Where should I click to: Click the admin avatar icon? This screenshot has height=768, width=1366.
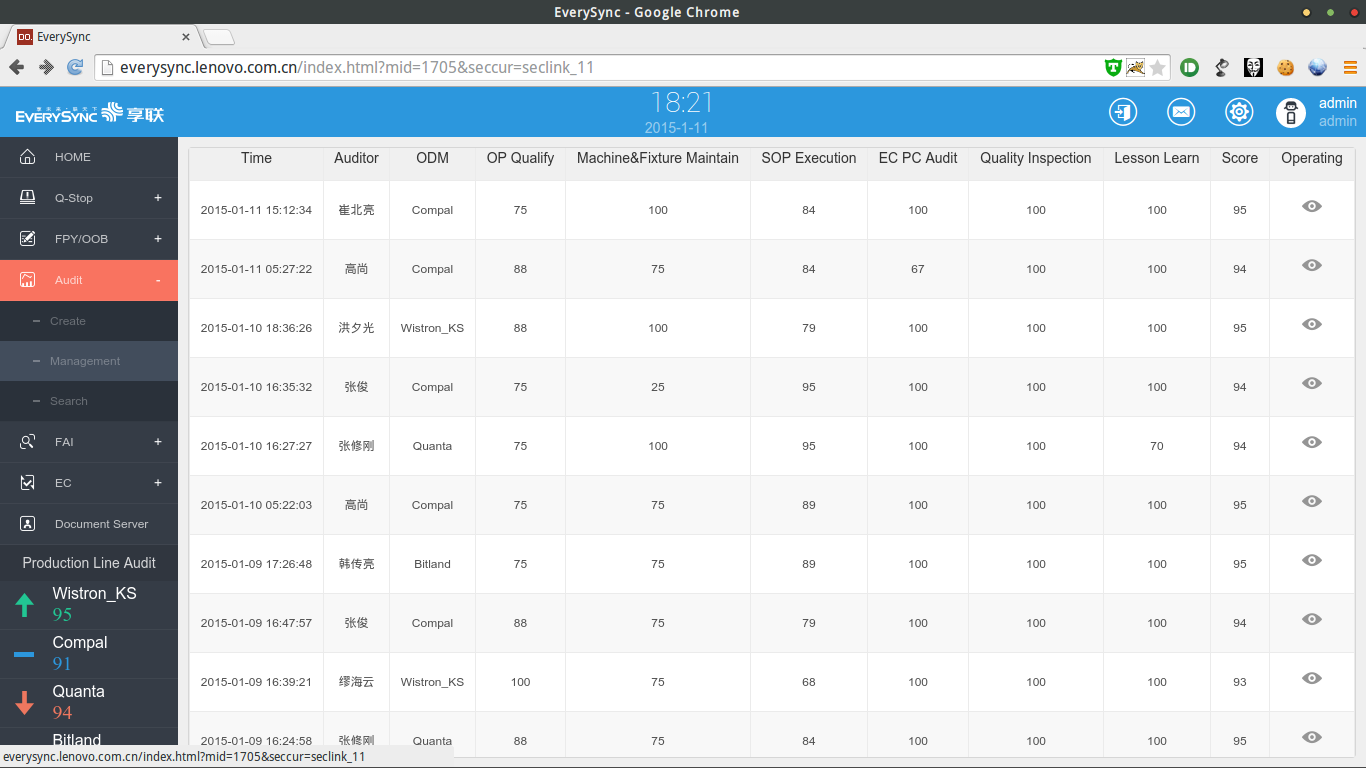click(1291, 112)
